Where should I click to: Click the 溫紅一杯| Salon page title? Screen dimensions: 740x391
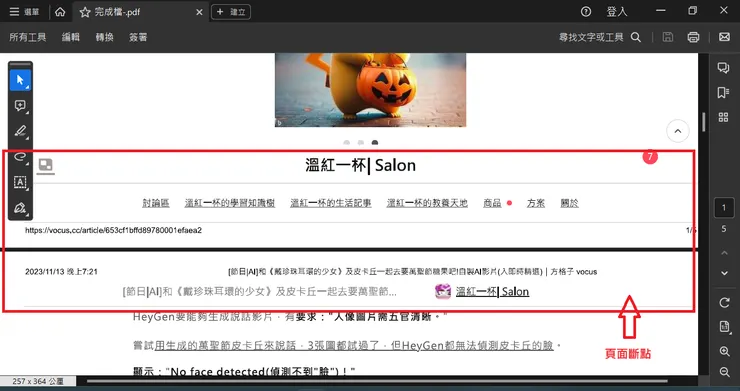click(x=361, y=165)
